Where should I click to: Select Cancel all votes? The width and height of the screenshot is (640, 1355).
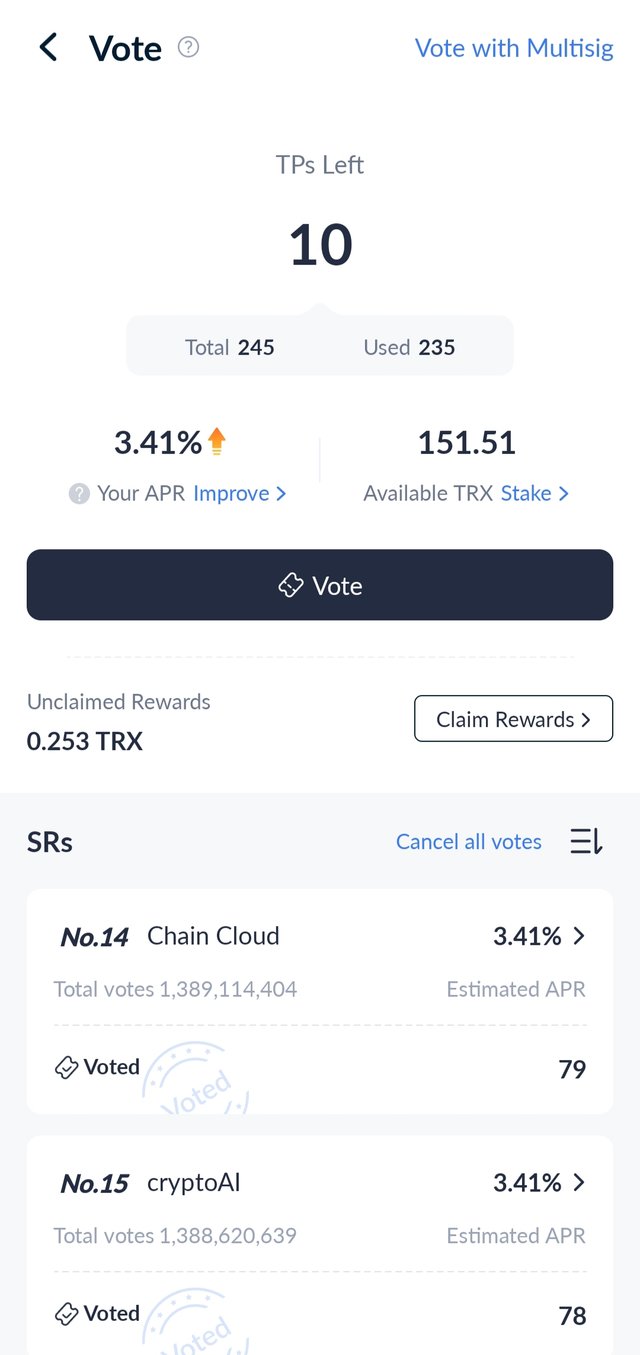point(468,842)
